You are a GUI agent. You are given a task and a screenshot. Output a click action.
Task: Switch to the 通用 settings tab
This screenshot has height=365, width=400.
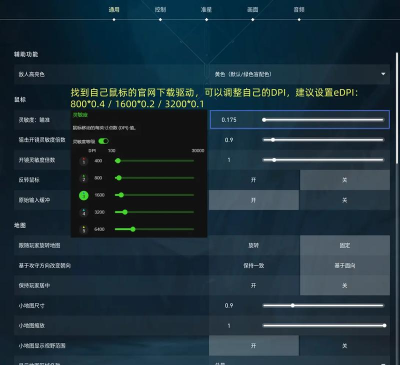pyautogui.click(x=114, y=10)
